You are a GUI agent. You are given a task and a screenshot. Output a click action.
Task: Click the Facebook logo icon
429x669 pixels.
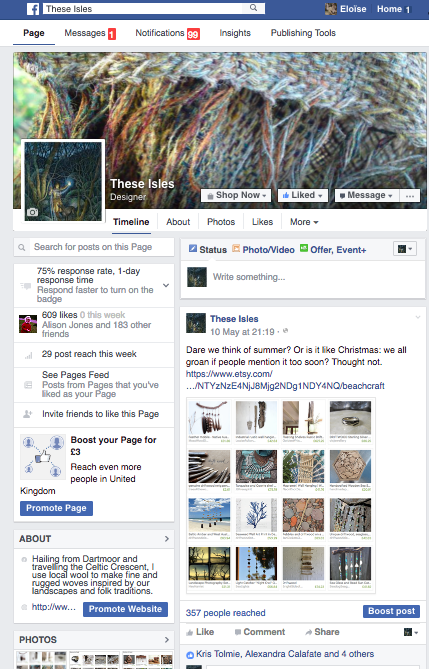[32, 9]
